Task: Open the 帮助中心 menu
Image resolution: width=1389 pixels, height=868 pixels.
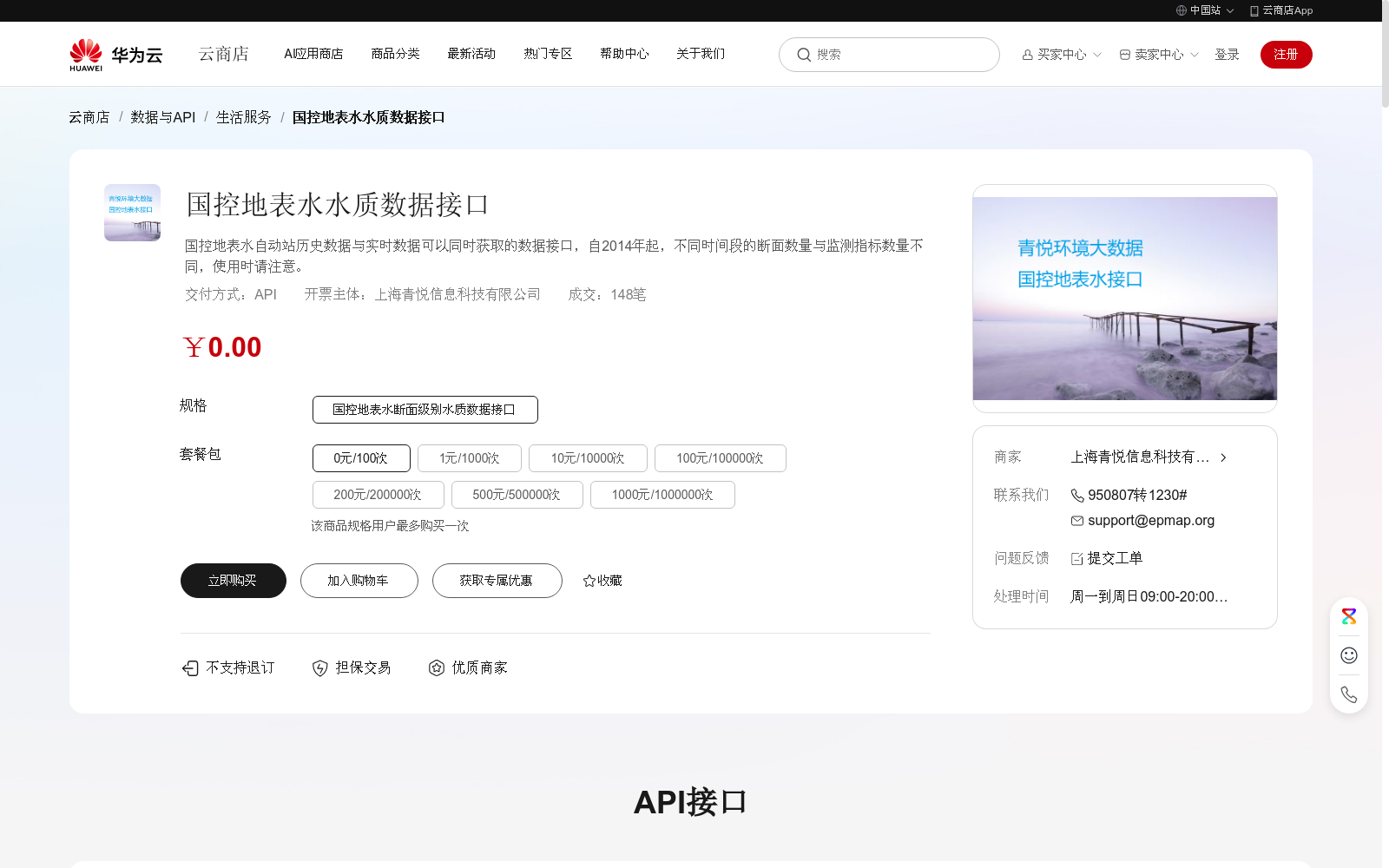Action: pos(624,54)
